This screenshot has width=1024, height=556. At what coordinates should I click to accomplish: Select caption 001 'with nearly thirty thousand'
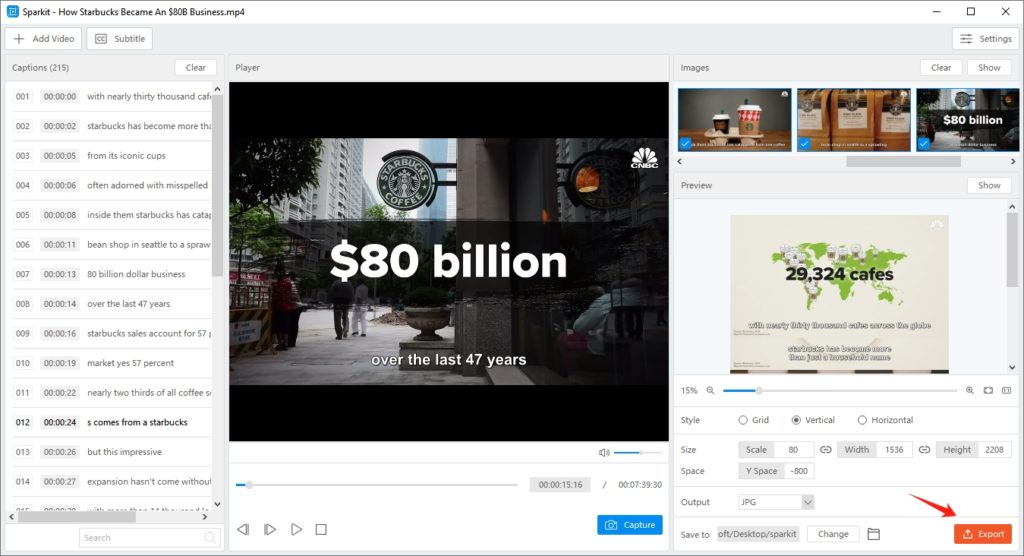pos(111,96)
